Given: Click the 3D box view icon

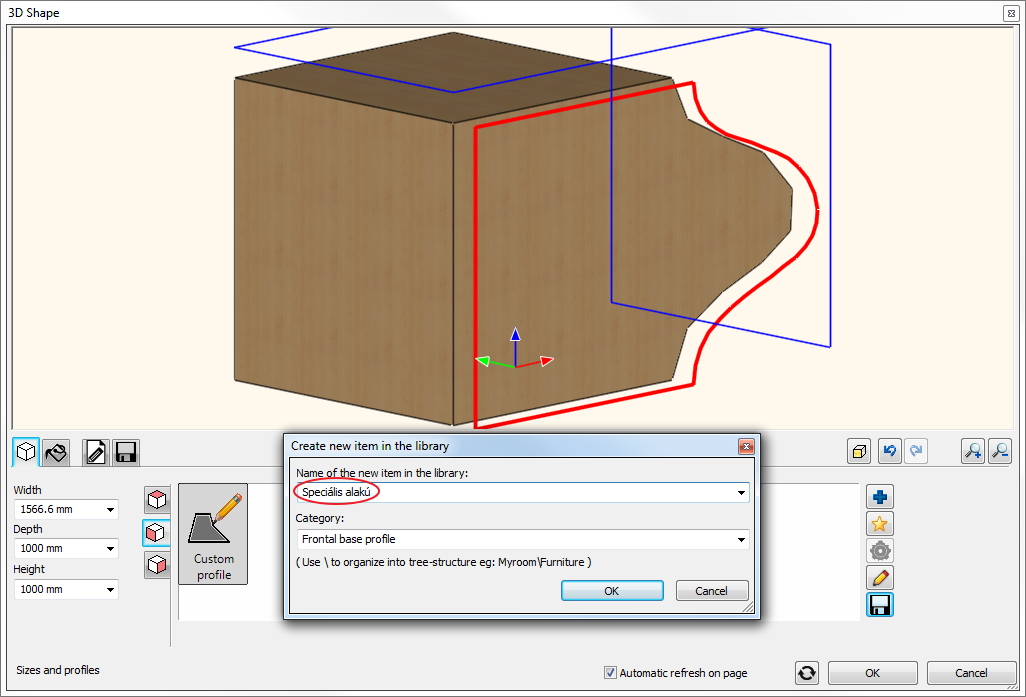Looking at the screenshot, I should [859, 451].
